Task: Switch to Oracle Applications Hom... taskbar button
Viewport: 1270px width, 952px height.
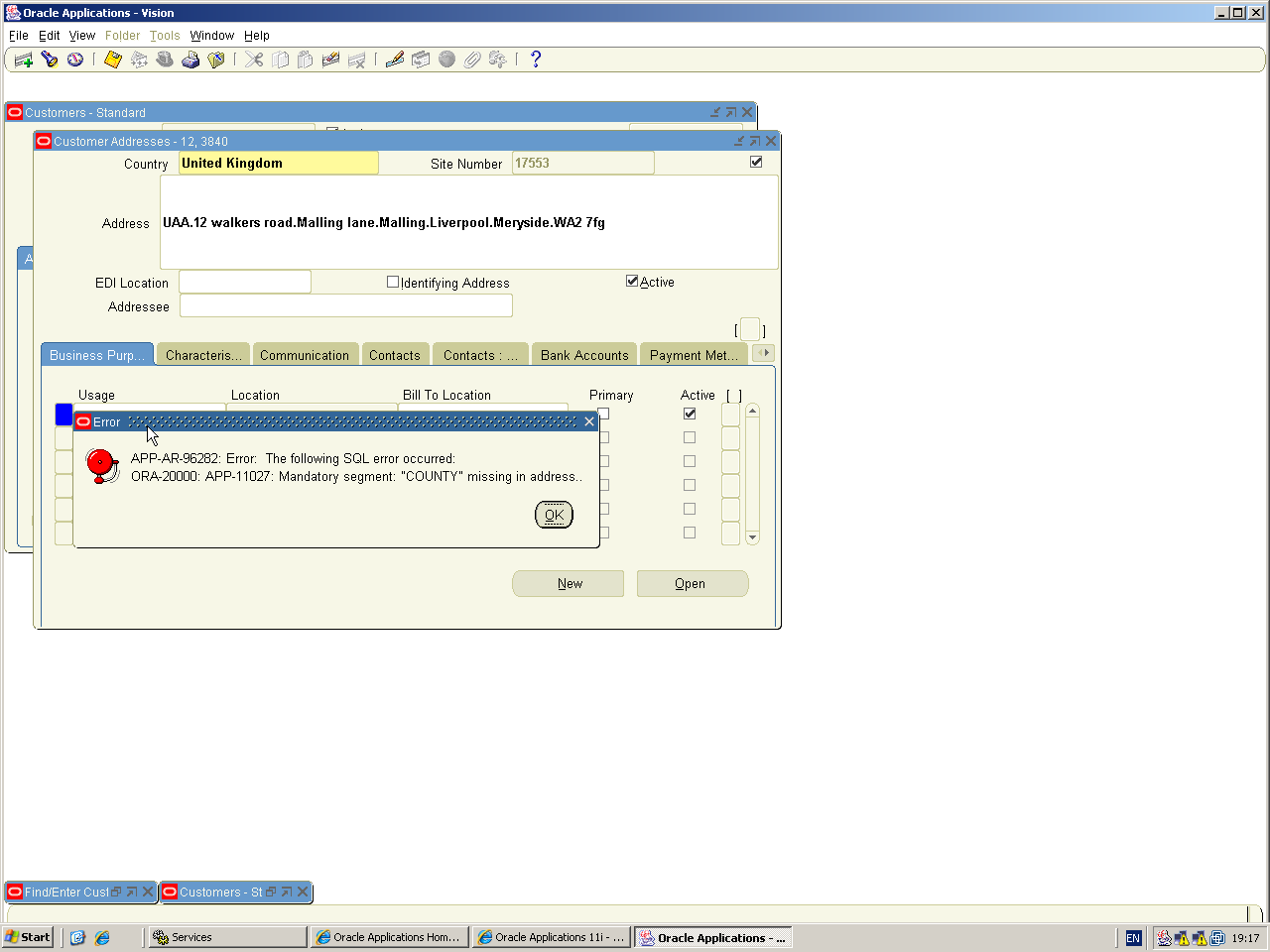Action: (390, 937)
